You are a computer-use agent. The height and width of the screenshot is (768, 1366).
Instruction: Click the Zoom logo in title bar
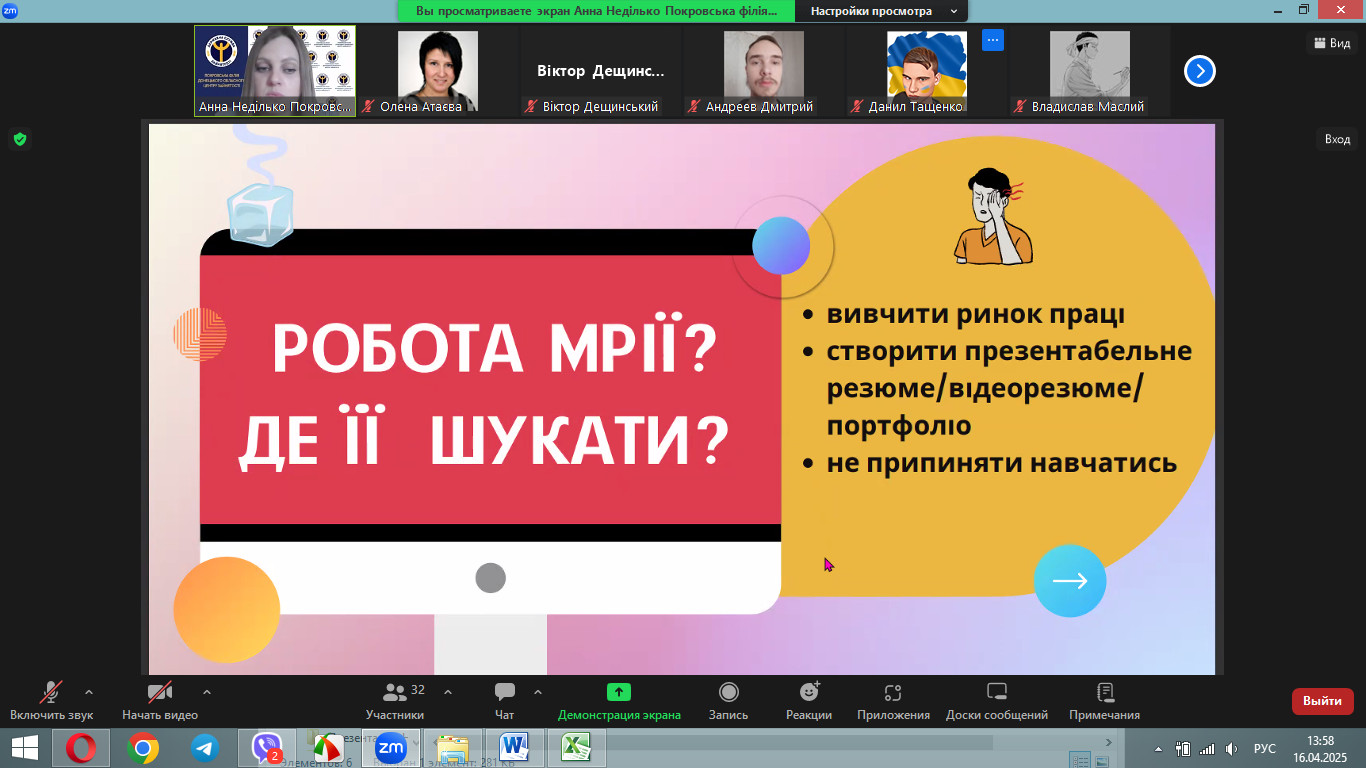[x=10, y=10]
